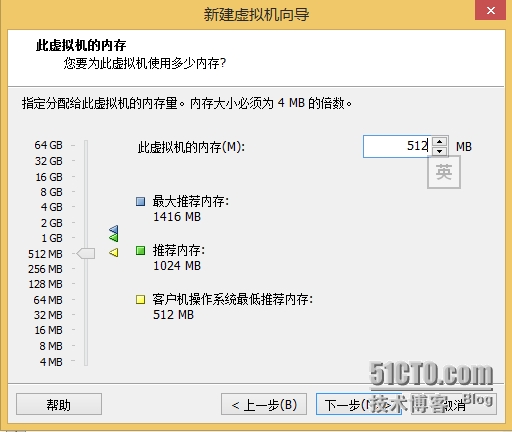Click the blue legend square for 最大推荐内存
This screenshot has height=432, width=512.
coord(140,201)
